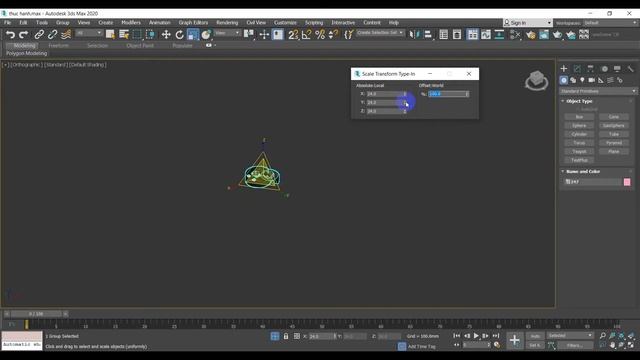
Task: Click the Box primitive button
Action: tap(579, 117)
